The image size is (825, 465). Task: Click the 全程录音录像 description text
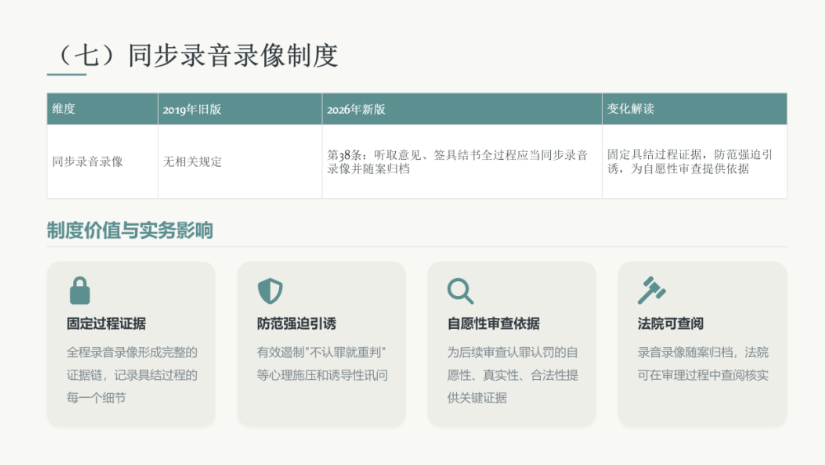tap(132, 375)
